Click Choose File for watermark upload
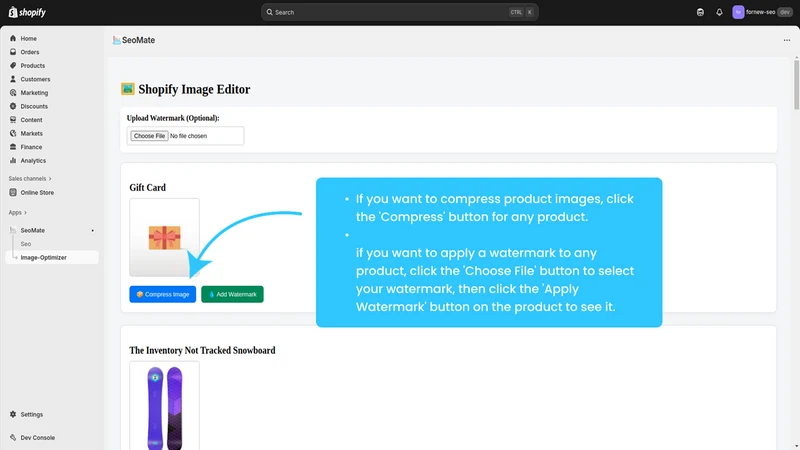 149,136
